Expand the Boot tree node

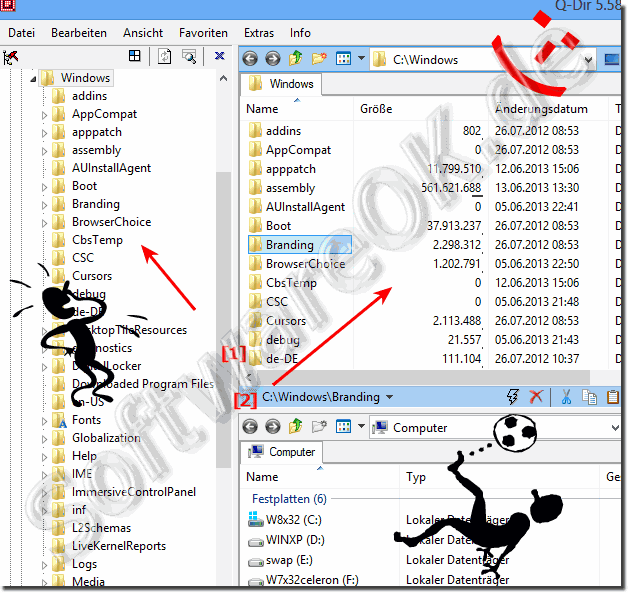point(44,187)
